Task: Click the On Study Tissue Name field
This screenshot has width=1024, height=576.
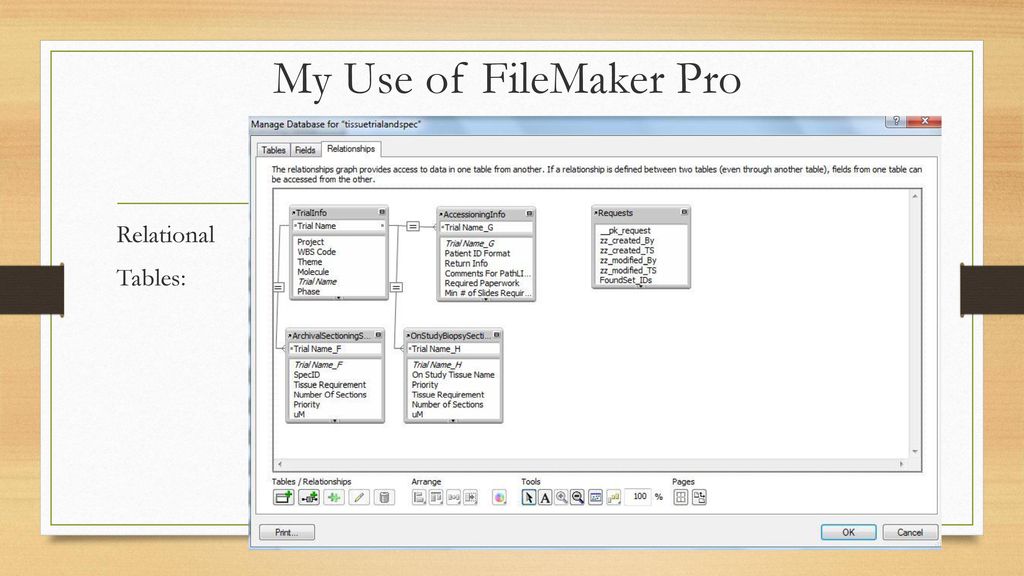Action: [x=453, y=375]
